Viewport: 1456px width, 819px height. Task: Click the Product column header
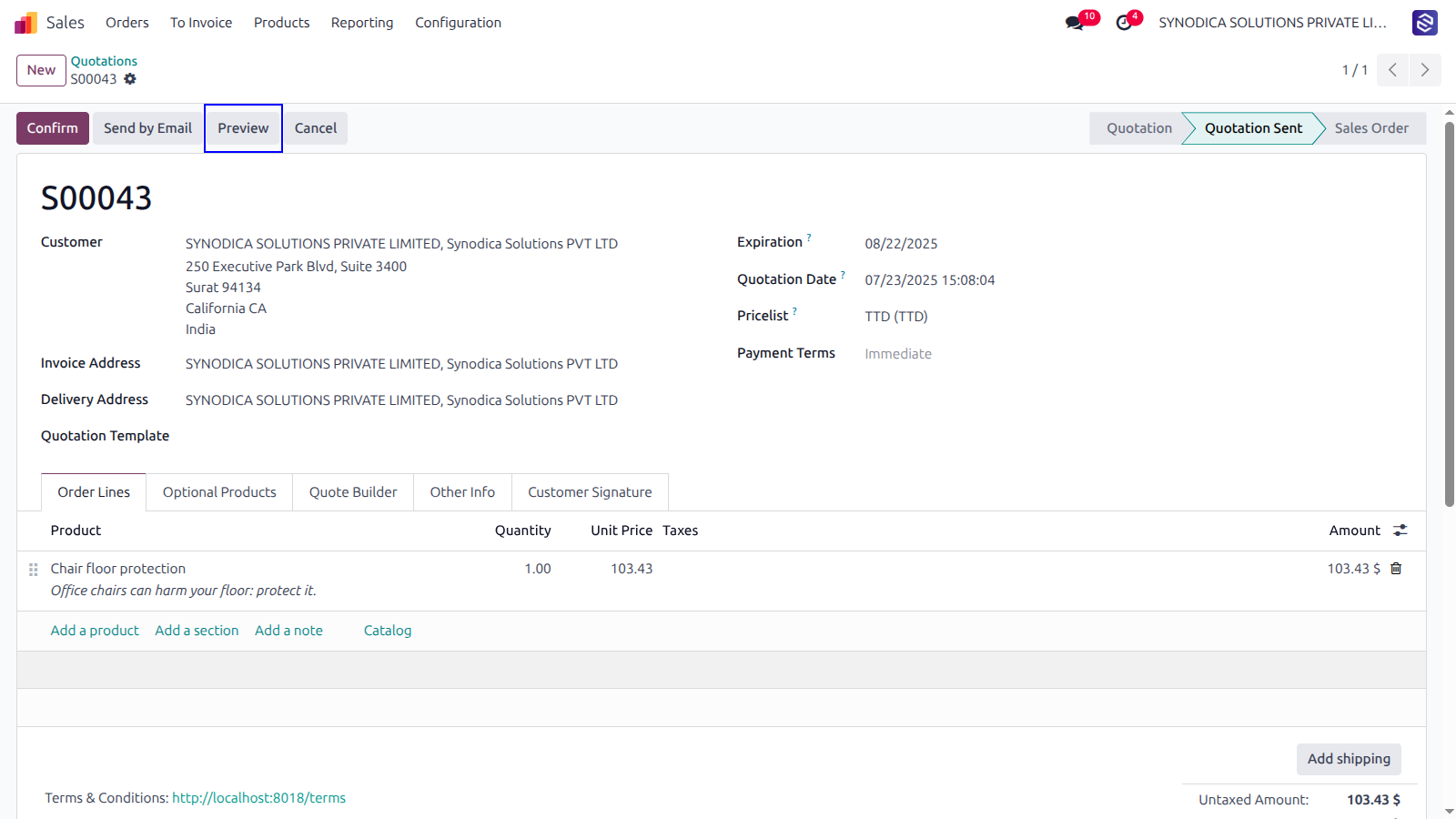[x=76, y=531]
